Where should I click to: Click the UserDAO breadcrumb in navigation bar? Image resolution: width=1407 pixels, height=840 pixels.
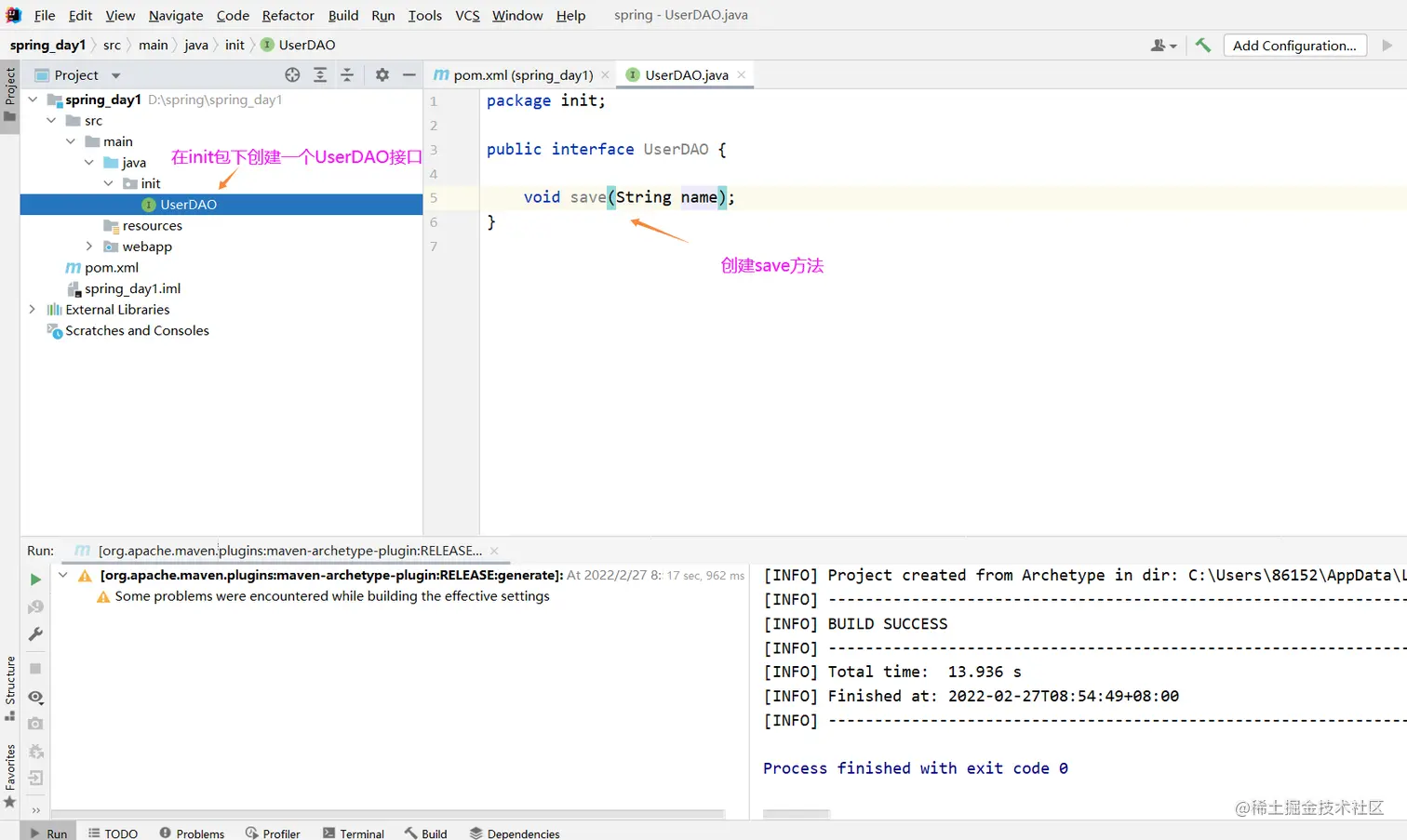tap(298, 45)
